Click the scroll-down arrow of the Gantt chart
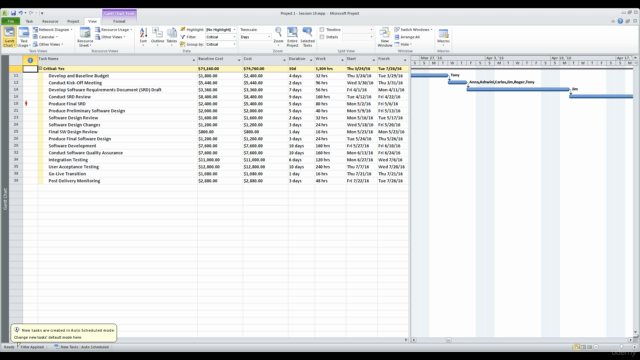The height and width of the screenshot is (360, 640). point(635,333)
